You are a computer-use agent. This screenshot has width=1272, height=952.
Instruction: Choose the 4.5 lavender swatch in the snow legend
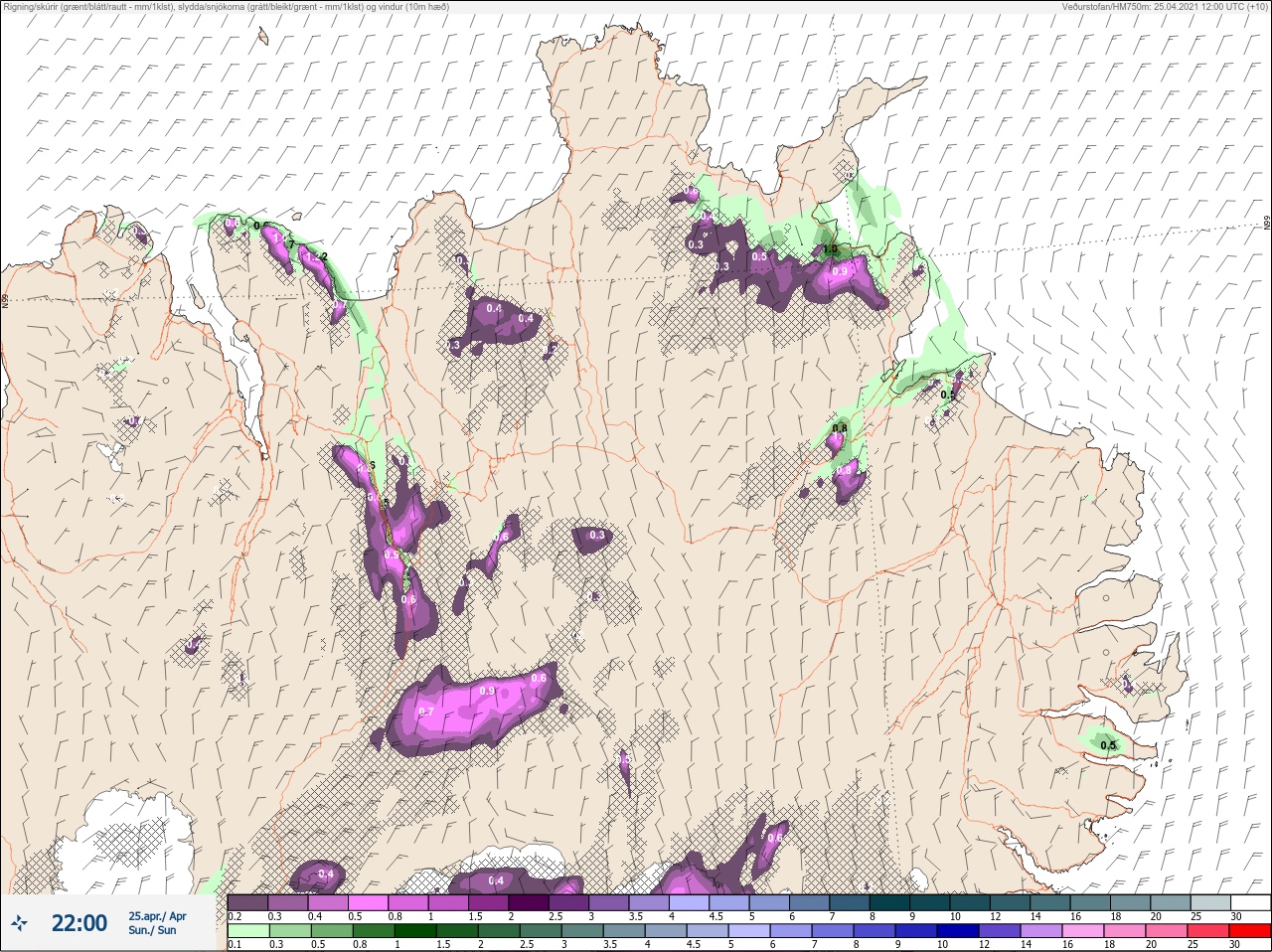click(x=729, y=902)
